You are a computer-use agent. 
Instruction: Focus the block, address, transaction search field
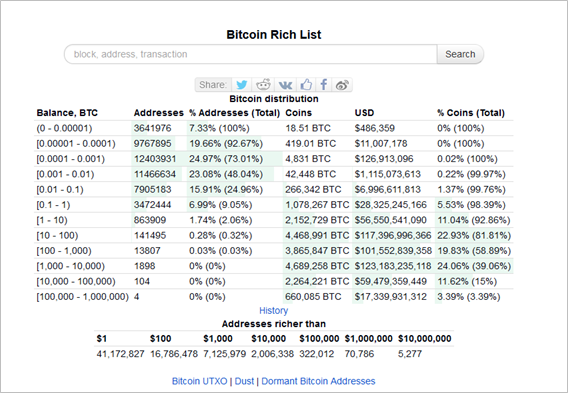click(251, 54)
